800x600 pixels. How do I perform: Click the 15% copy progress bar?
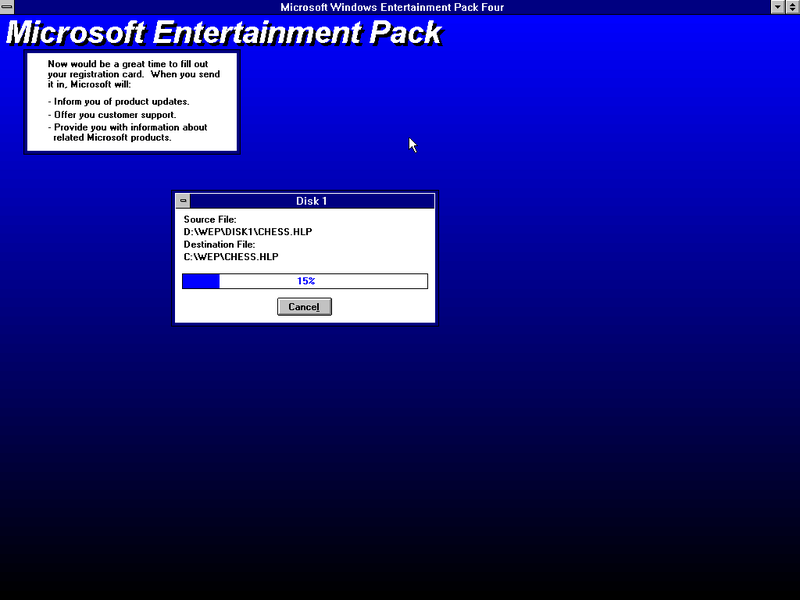(305, 281)
